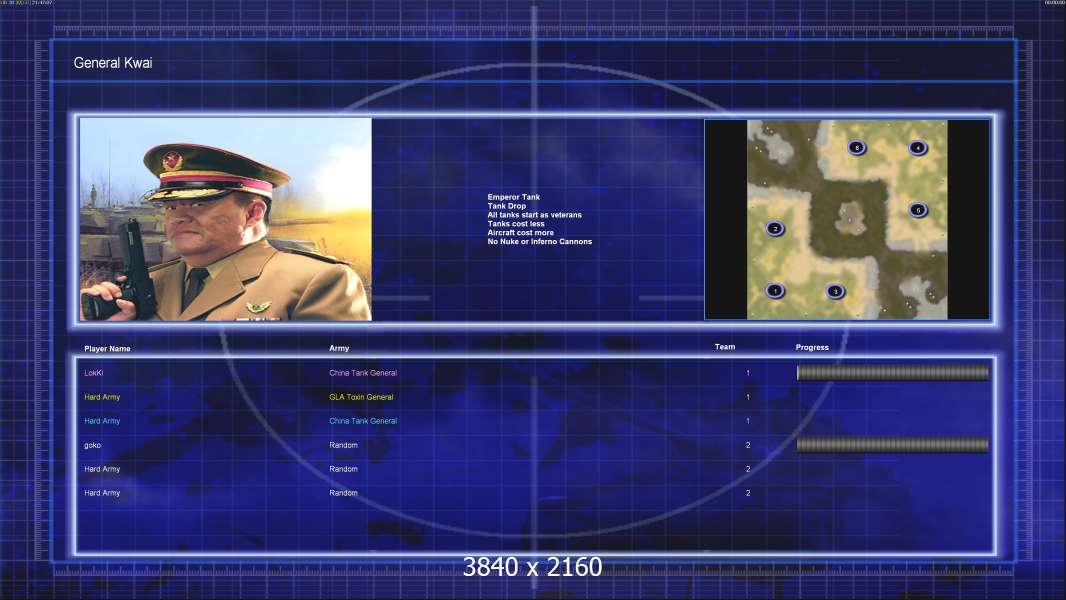Click the 'General Kwai' title text
The height and width of the screenshot is (600, 1066).
(x=113, y=63)
